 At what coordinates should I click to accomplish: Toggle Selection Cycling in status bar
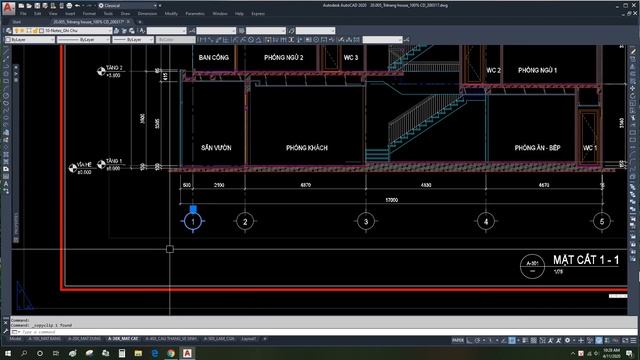[542, 340]
